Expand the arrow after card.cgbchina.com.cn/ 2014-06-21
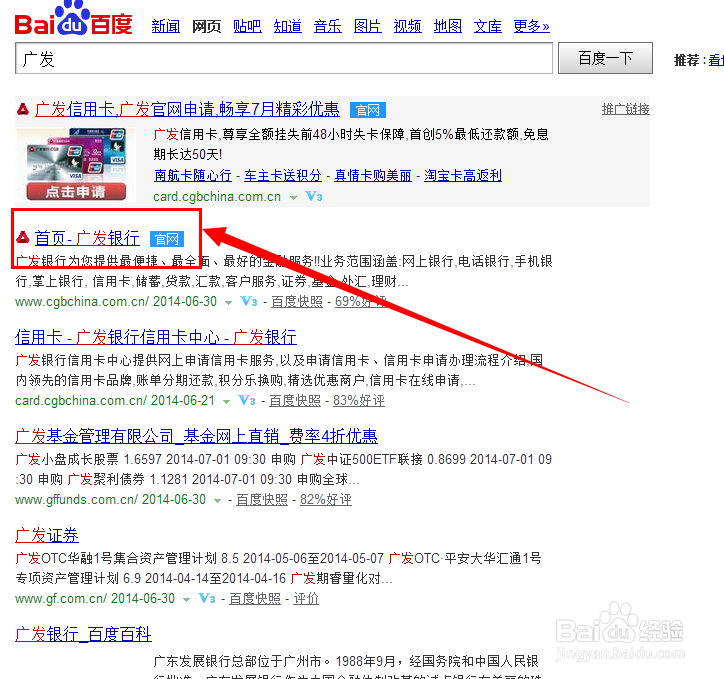 click(226, 402)
